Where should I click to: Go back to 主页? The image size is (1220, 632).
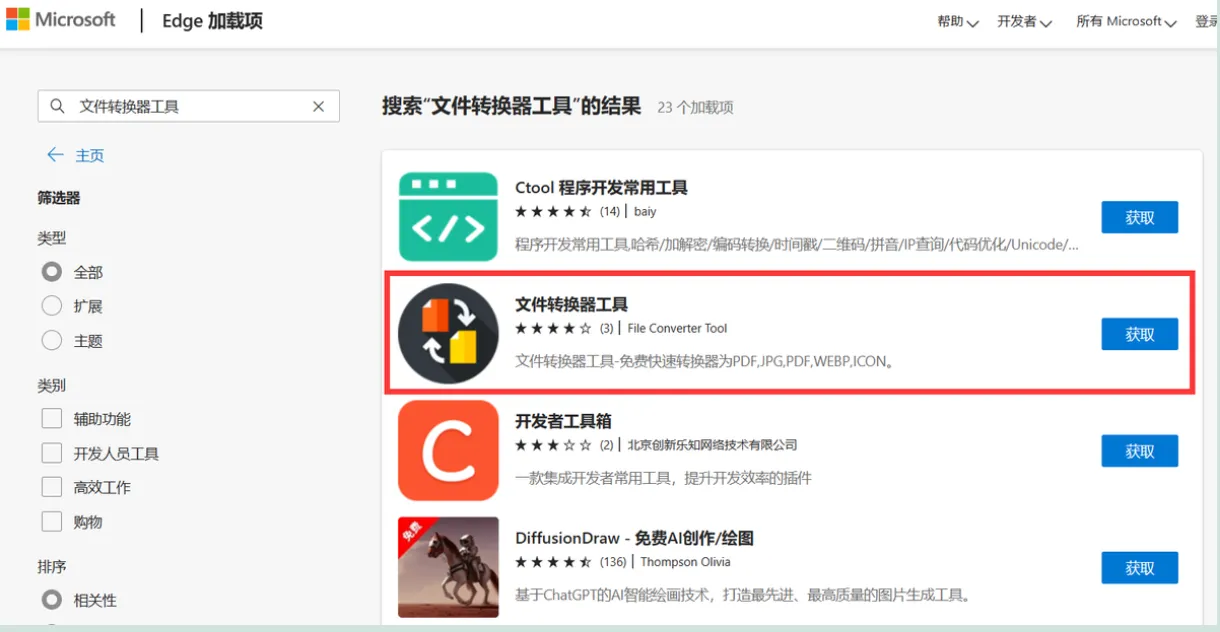90,155
